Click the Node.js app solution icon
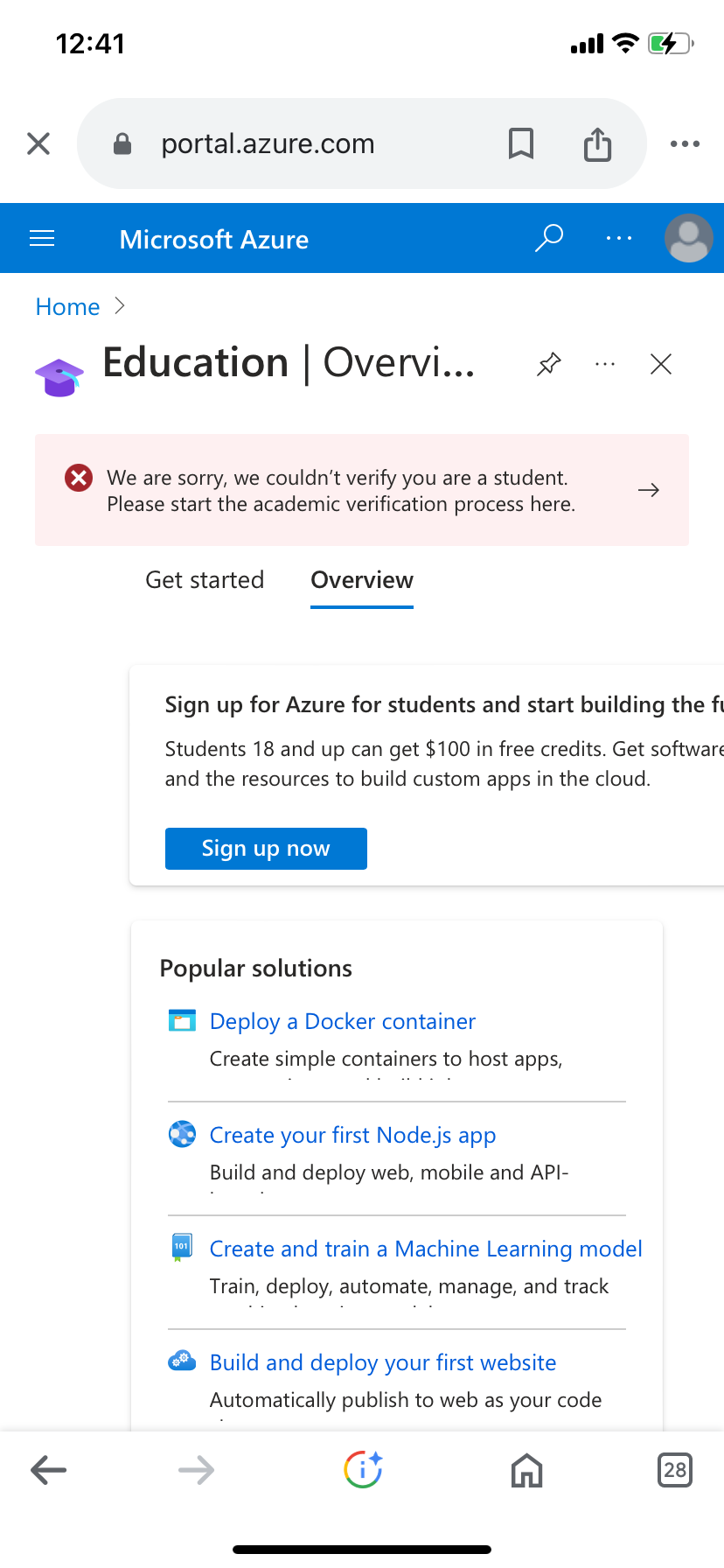This screenshot has height=1568, width=724. (182, 1134)
